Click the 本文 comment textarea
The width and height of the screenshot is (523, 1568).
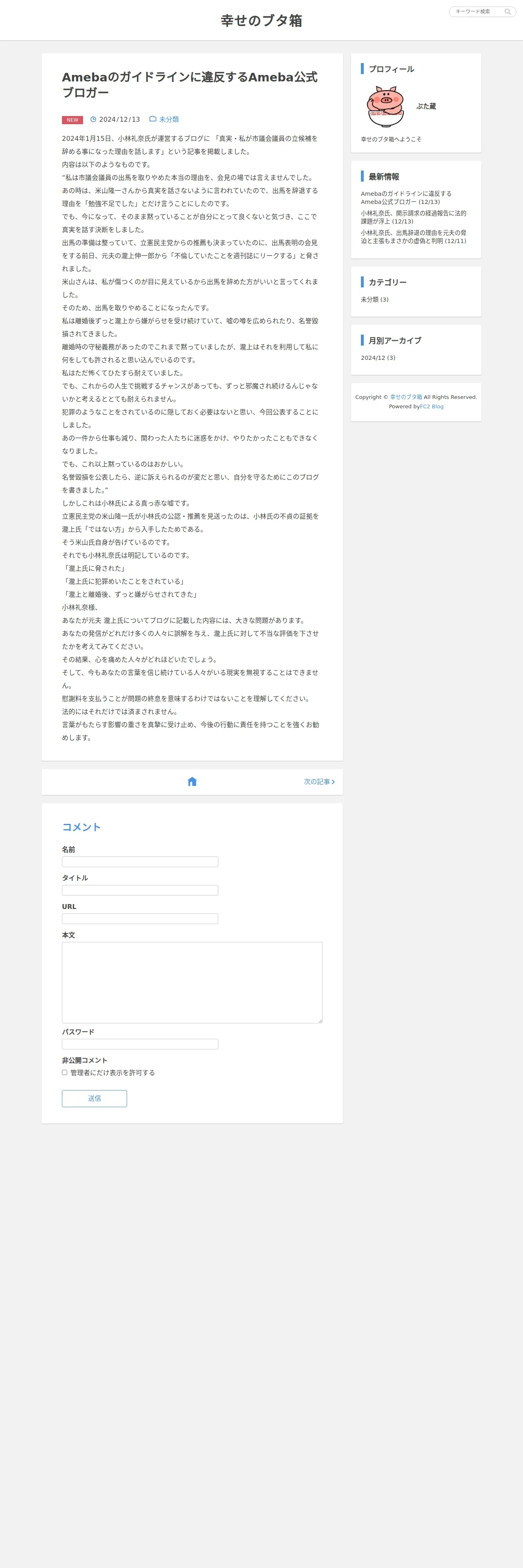pos(192,982)
